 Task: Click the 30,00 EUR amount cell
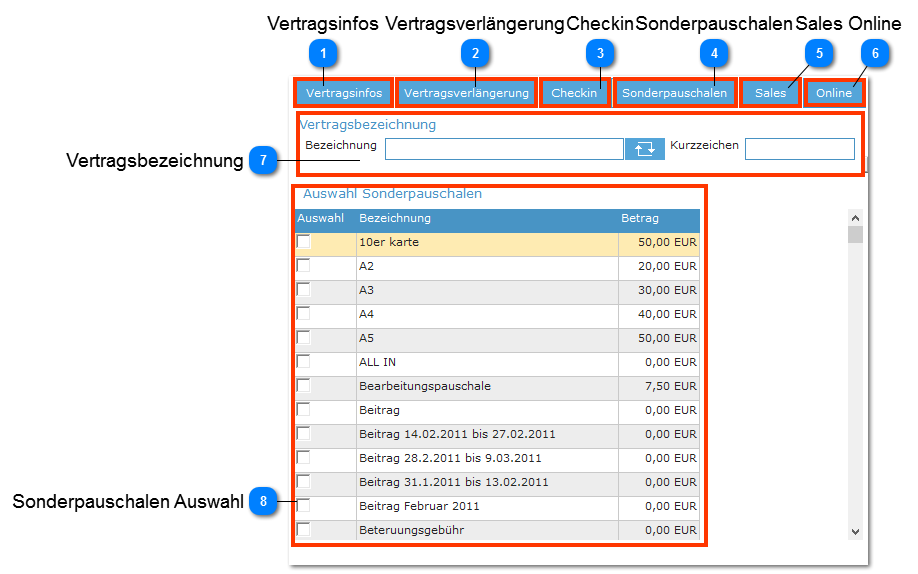coord(659,291)
